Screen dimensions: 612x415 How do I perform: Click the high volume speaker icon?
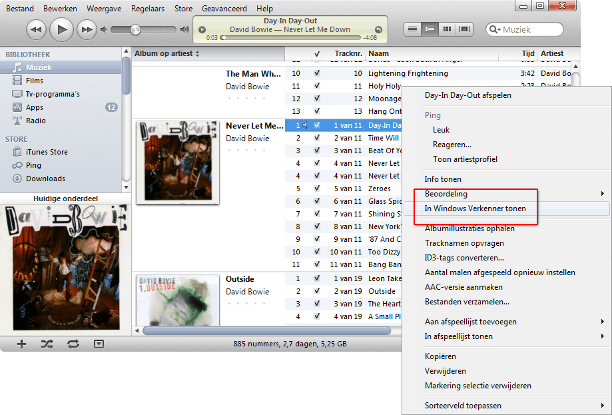[184, 29]
